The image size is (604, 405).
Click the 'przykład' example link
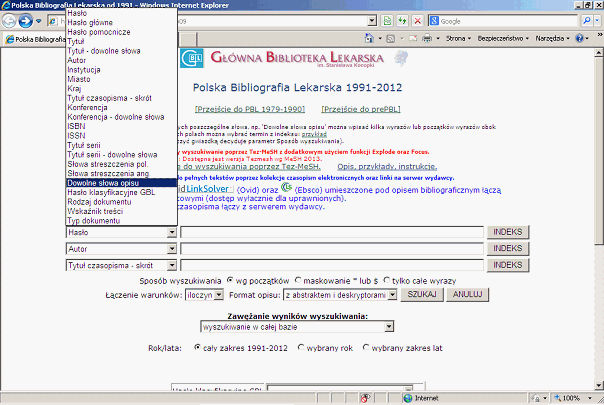[x=314, y=134]
